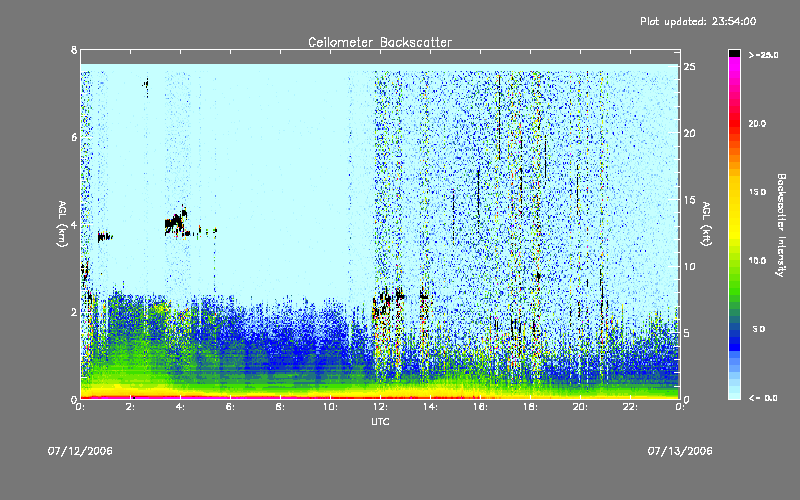Select the "AGL (km)" left axis label
800x500 pixels.
(x=62, y=224)
